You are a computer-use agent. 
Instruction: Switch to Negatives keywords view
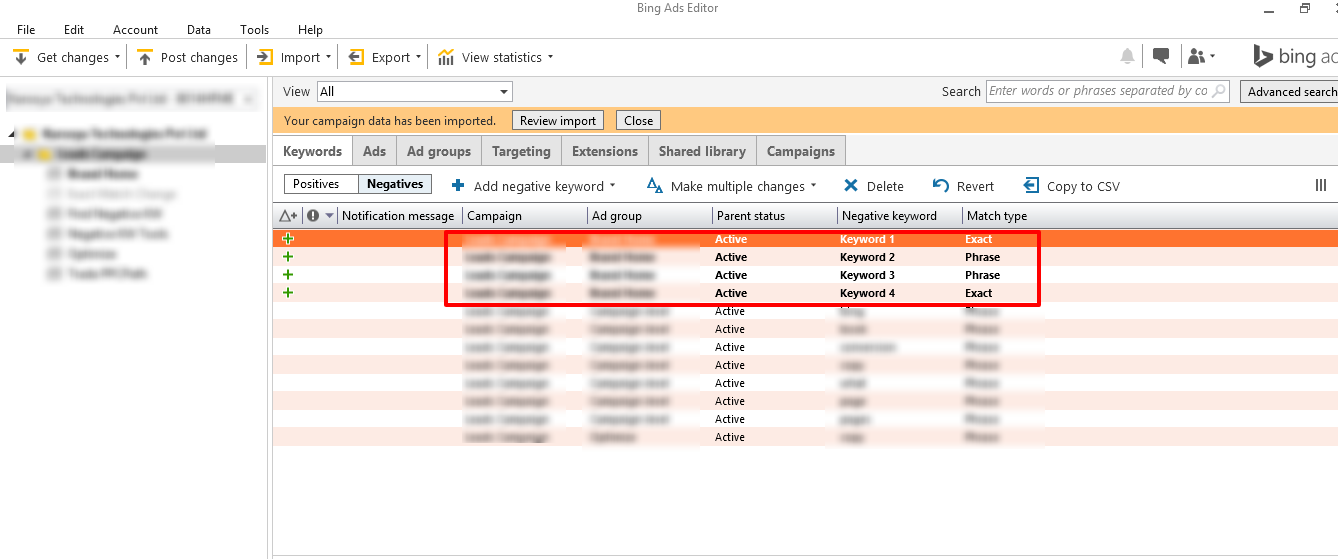click(395, 184)
